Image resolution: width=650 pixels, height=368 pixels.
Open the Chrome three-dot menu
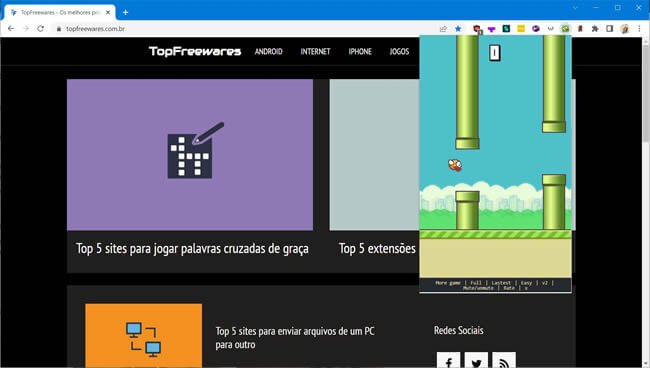[639, 29]
